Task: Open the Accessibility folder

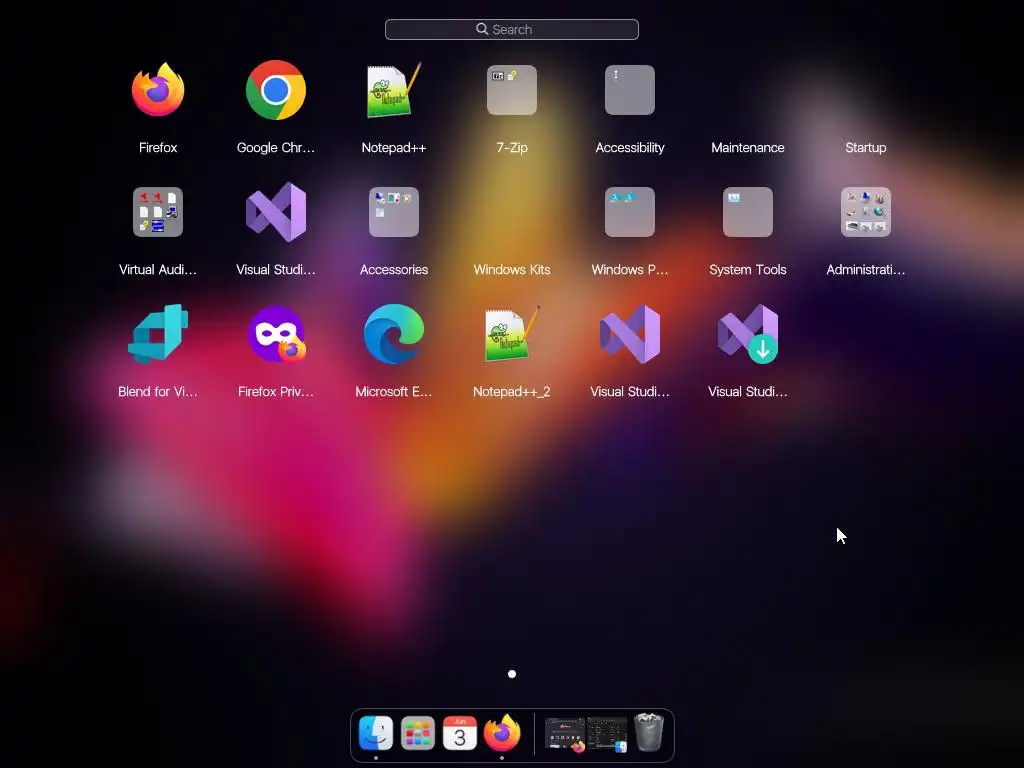Action: tap(630, 90)
